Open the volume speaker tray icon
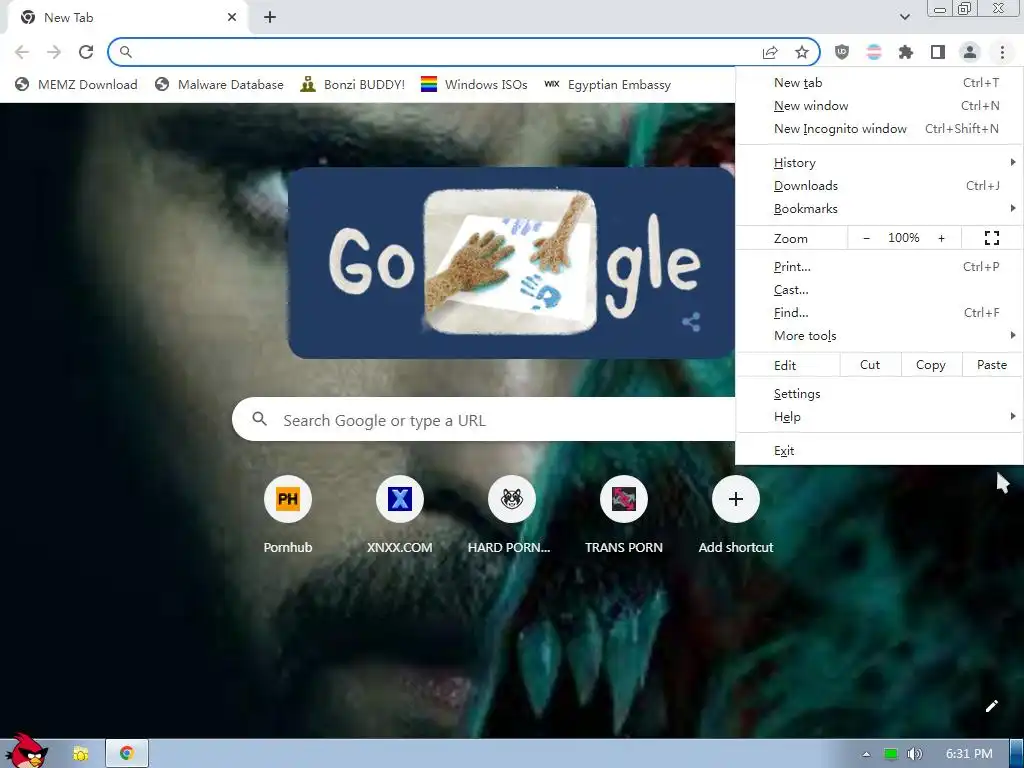The width and height of the screenshot is (1024, 768). [x=915, y=754]
